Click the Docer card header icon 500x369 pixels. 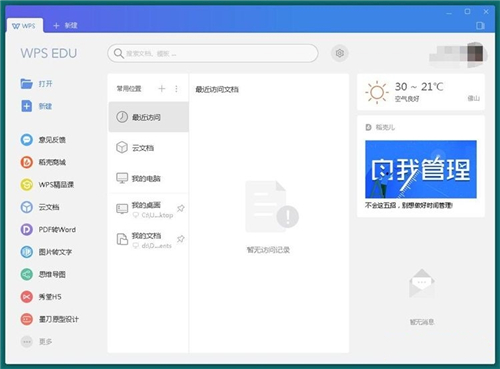(368, 127)
